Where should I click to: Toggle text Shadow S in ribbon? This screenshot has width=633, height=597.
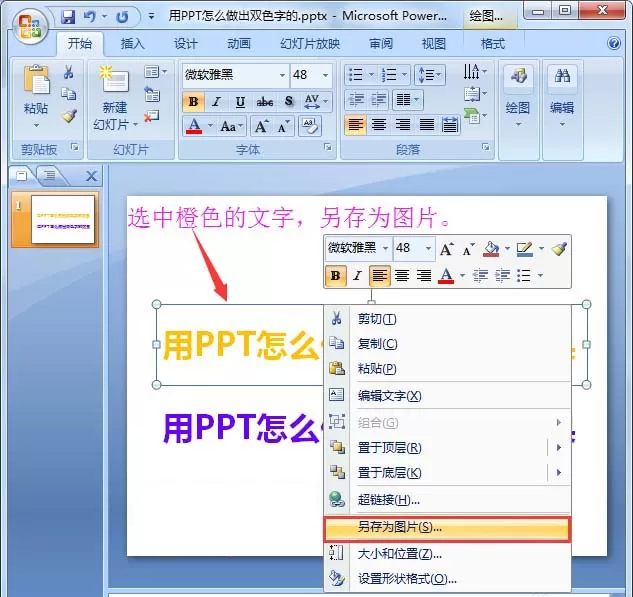click(289, 101)
